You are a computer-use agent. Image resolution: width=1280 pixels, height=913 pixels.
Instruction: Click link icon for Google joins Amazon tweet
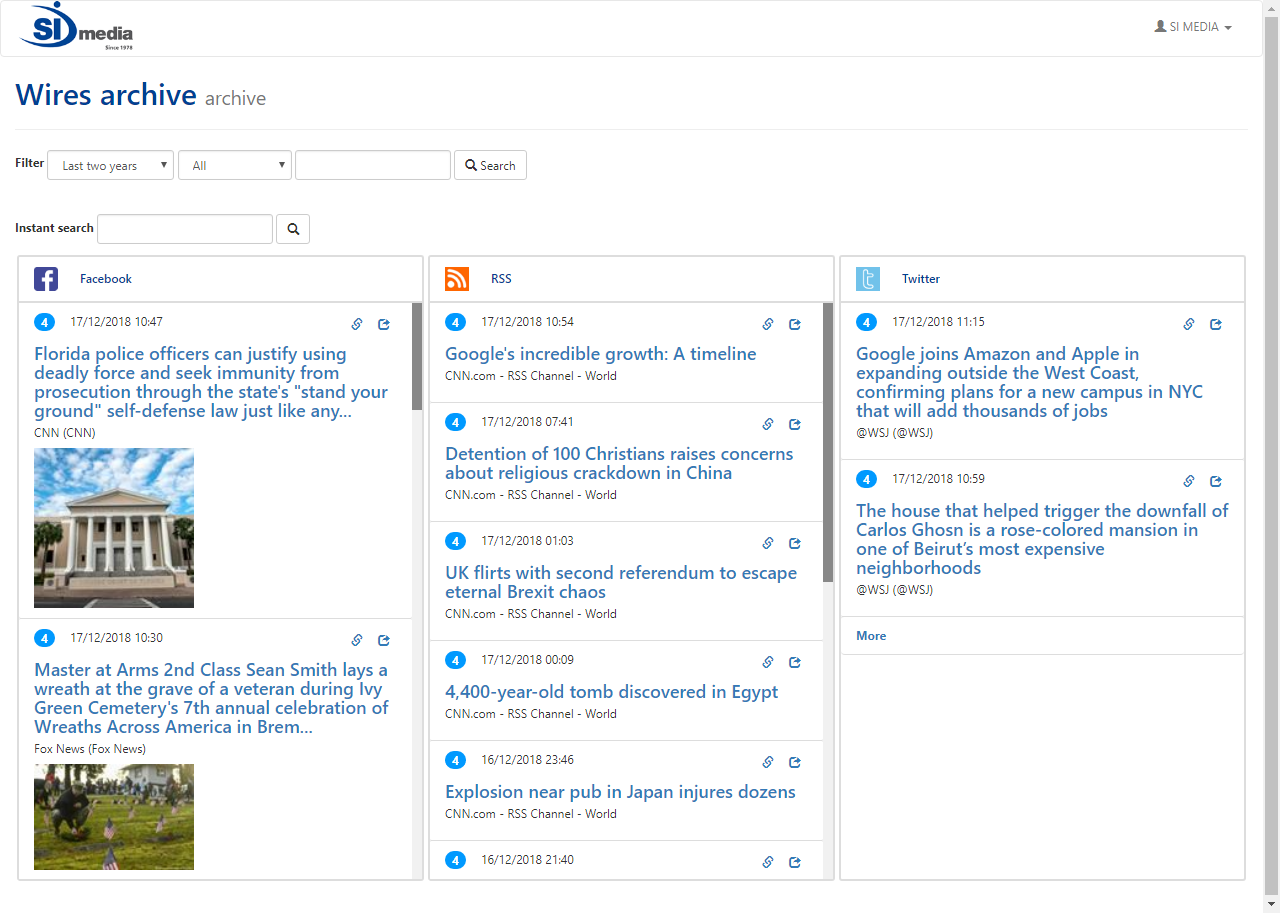click(1189, 324)
